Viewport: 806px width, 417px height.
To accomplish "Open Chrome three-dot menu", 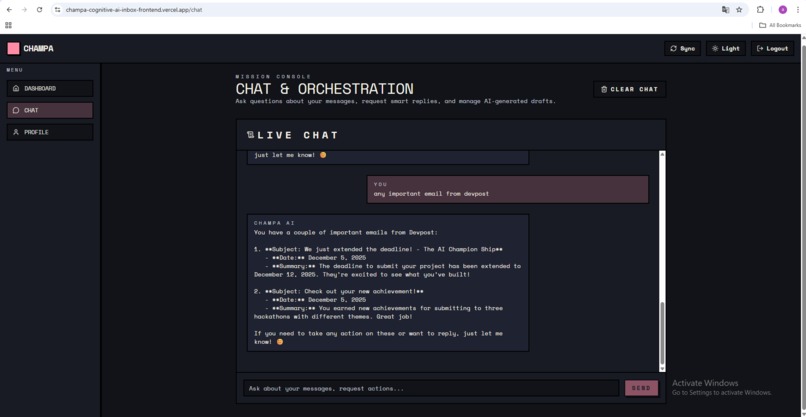I will [x=798, y=9].
